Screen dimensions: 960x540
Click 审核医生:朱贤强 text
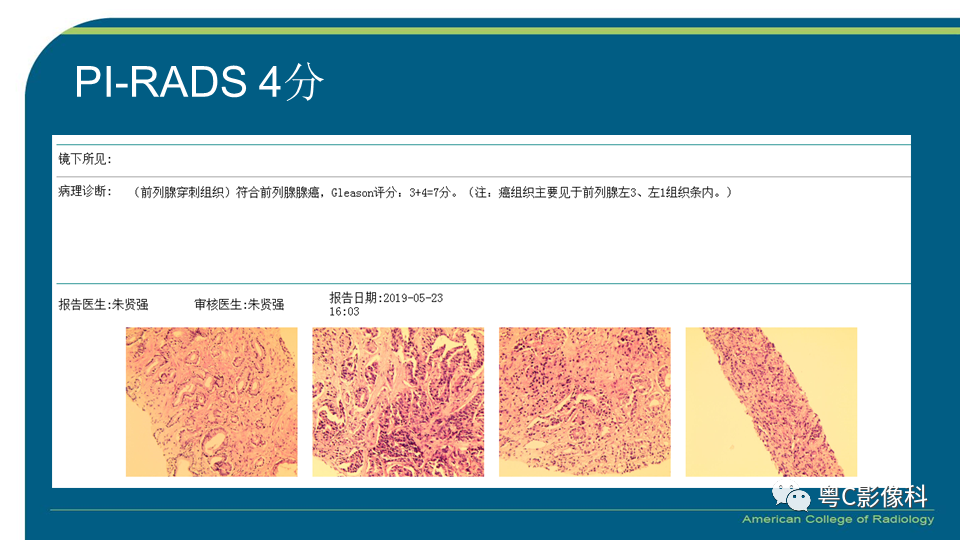pyautogui.click(x=239, y=304)
